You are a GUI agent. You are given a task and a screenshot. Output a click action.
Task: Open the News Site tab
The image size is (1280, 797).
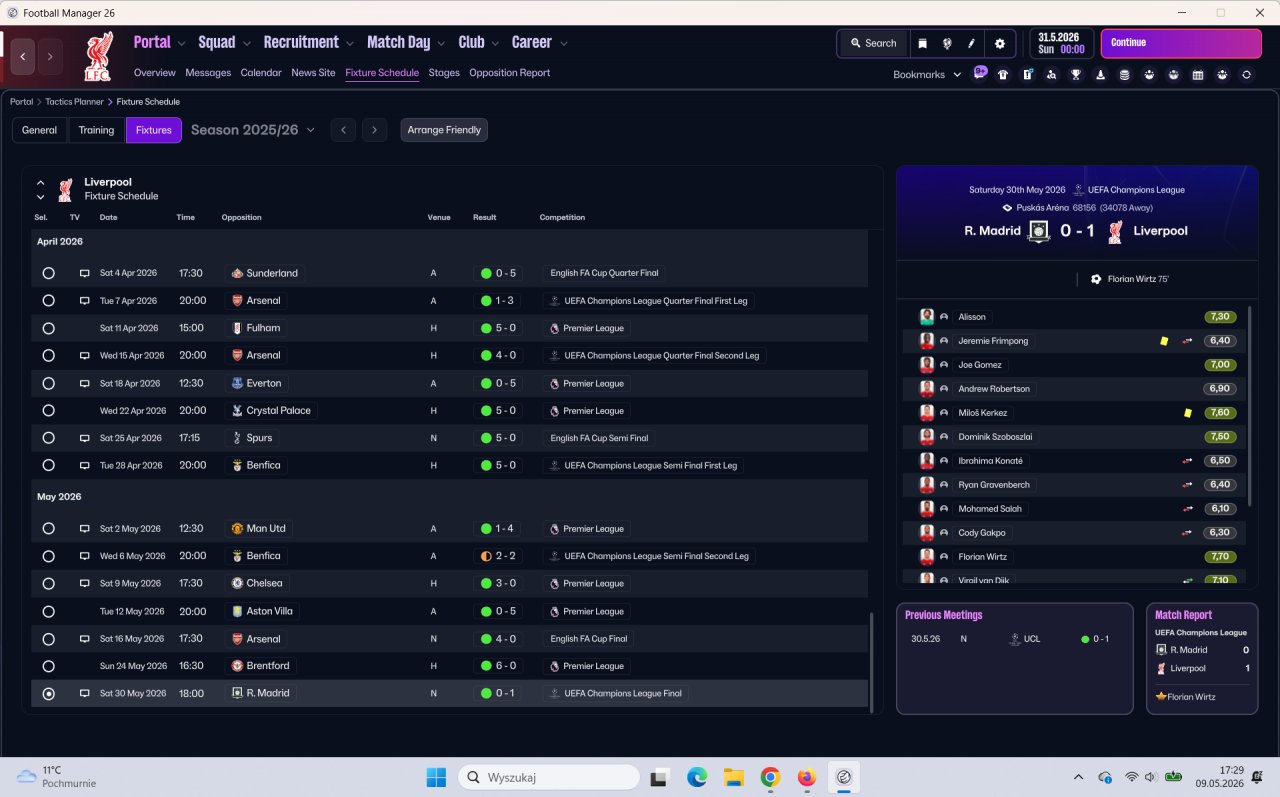(x=313, y=73)
